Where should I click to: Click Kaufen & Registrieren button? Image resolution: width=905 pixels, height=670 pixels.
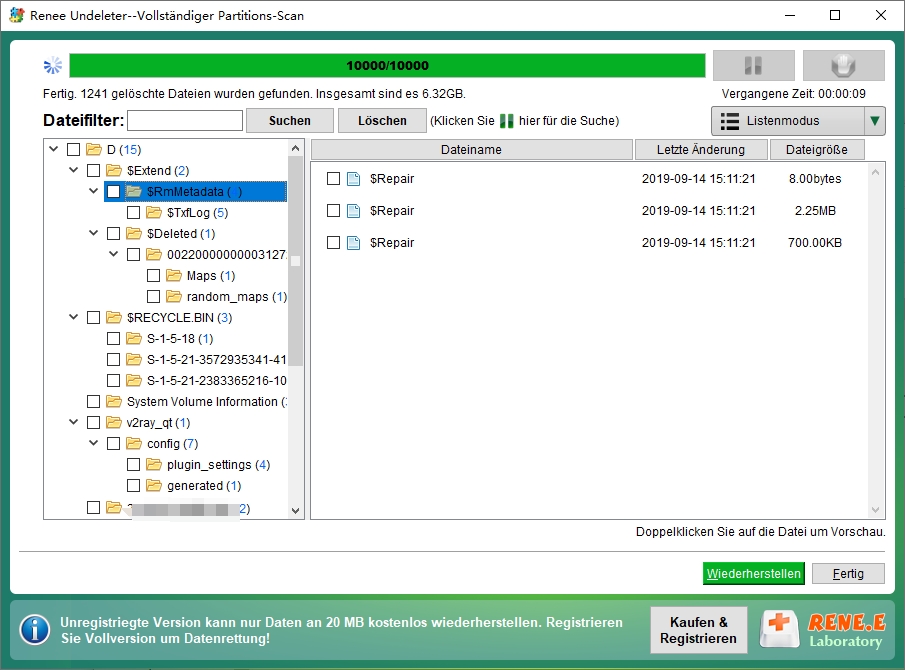[x=698, y=630]
